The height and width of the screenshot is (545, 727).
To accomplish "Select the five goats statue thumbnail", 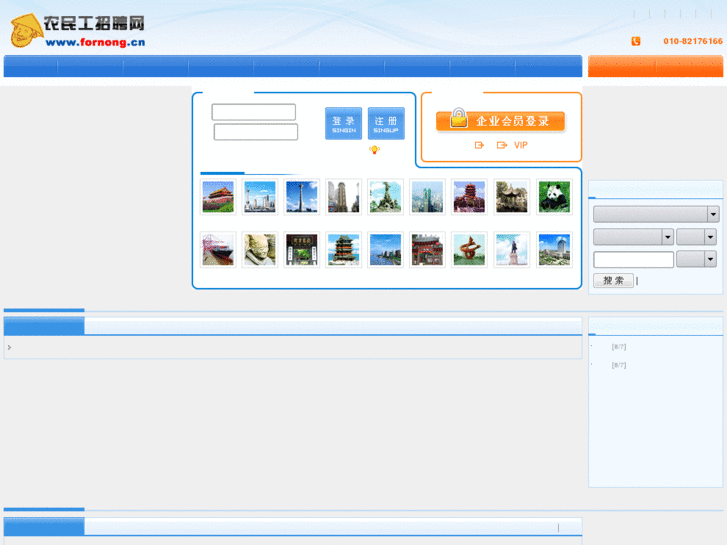I will [385, 197].
